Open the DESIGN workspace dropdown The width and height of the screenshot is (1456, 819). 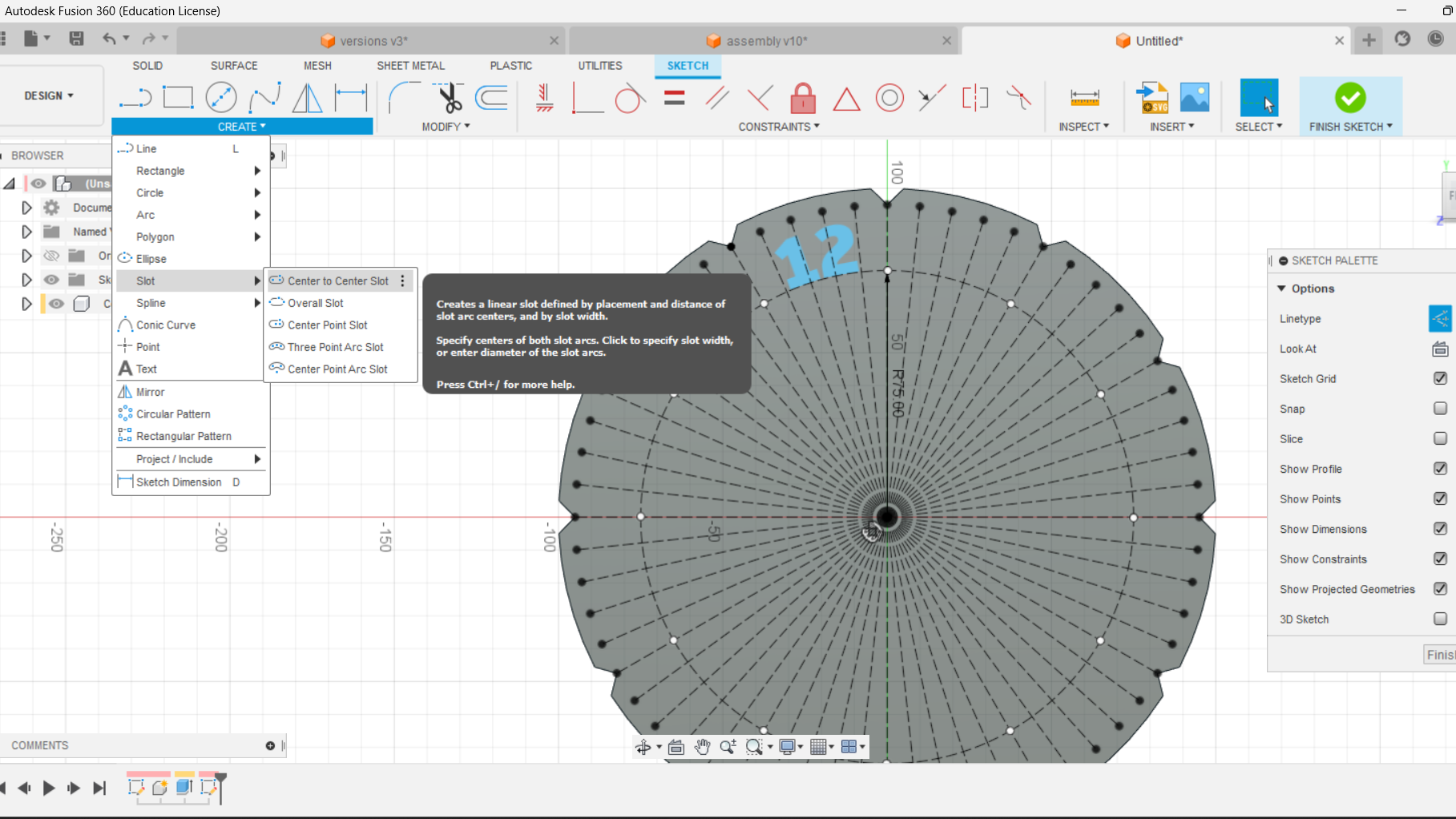tap(48, 95)
